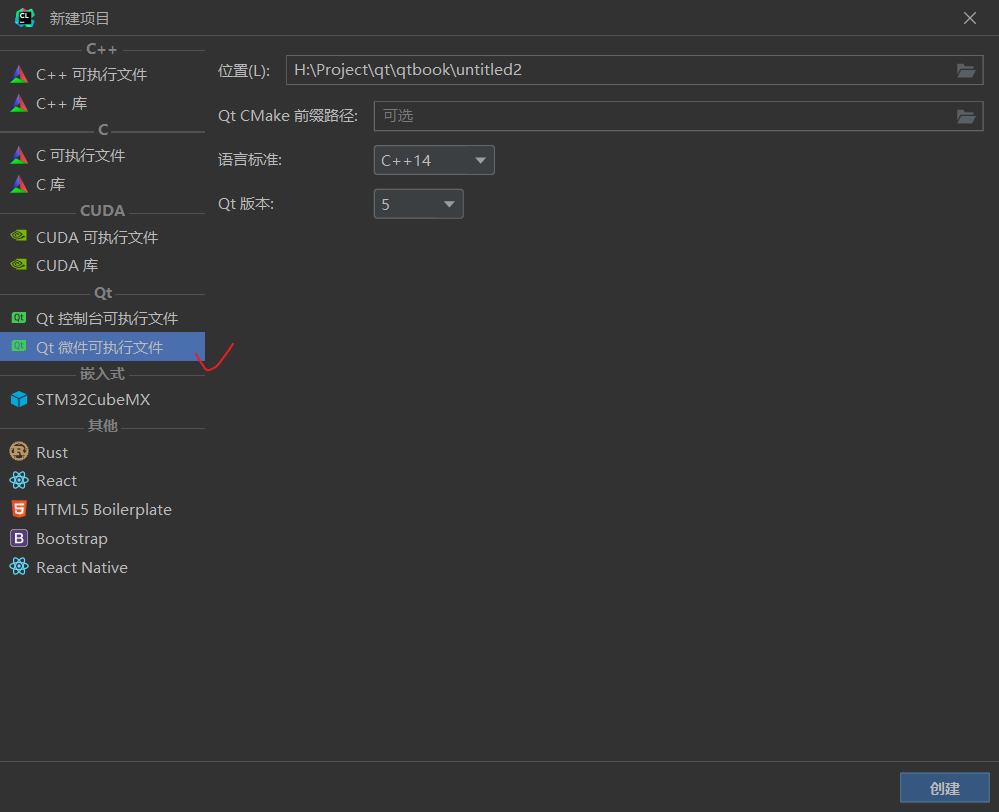
Task: Close the 新建项目 dialog
Action: (970, 18)
